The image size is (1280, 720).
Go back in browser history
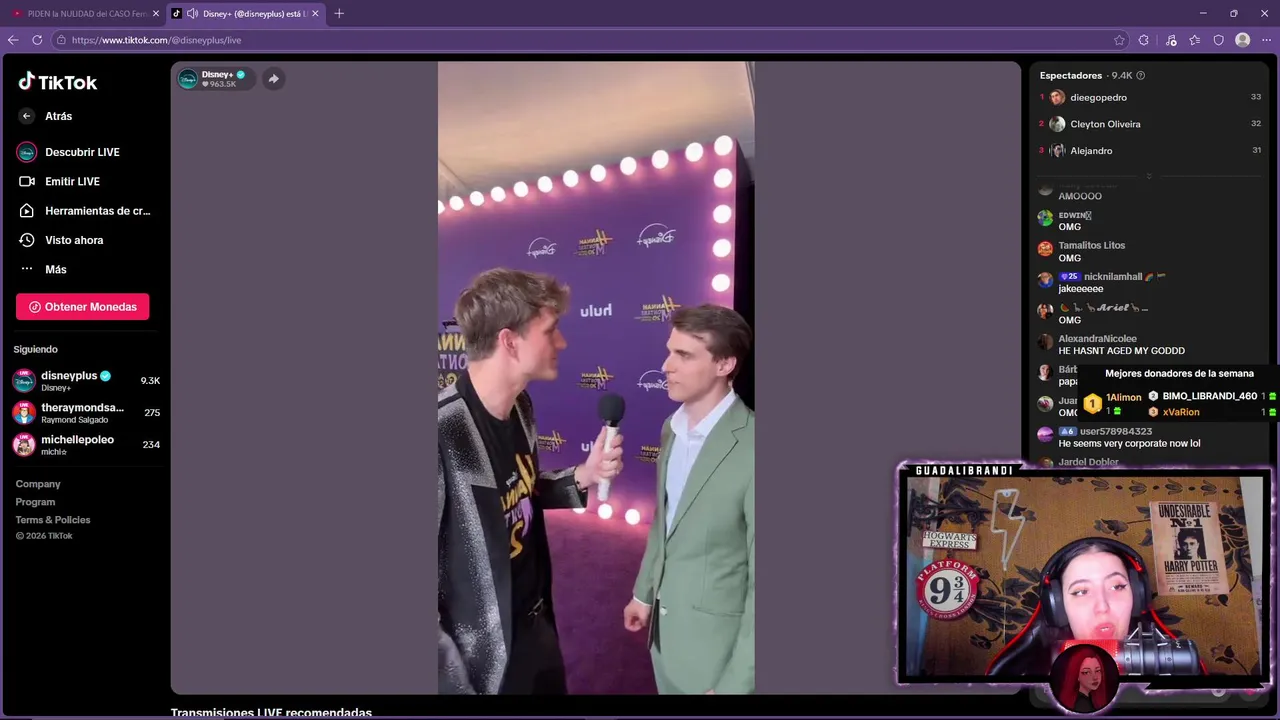[x=13, y=40]
